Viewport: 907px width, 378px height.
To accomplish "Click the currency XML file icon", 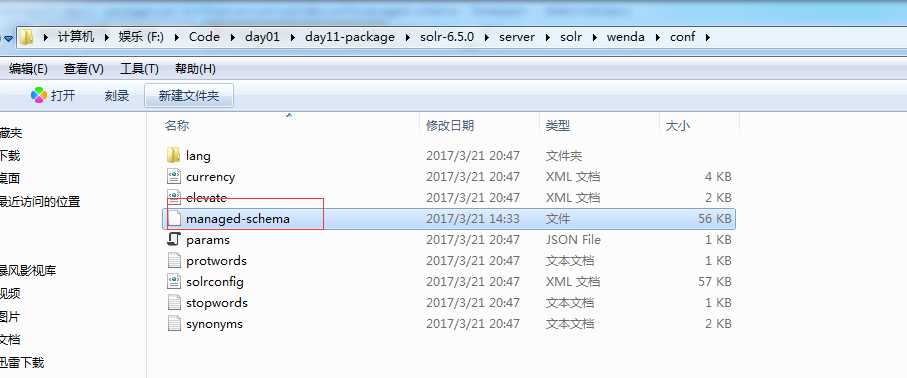I will pos(174,177).
